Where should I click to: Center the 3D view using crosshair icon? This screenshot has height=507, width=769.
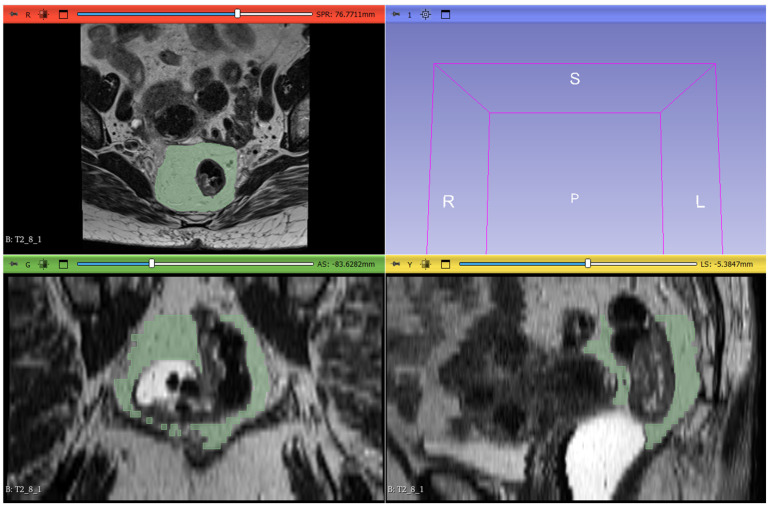pyautogui.click(x=426, y=15)
